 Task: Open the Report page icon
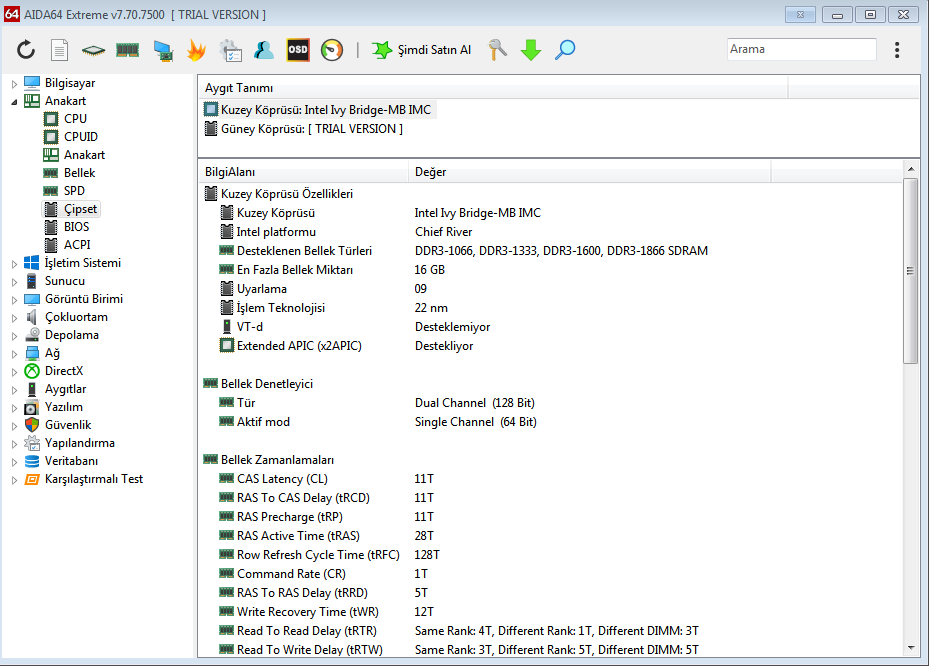pyautogui.click(x=60, y=50)
